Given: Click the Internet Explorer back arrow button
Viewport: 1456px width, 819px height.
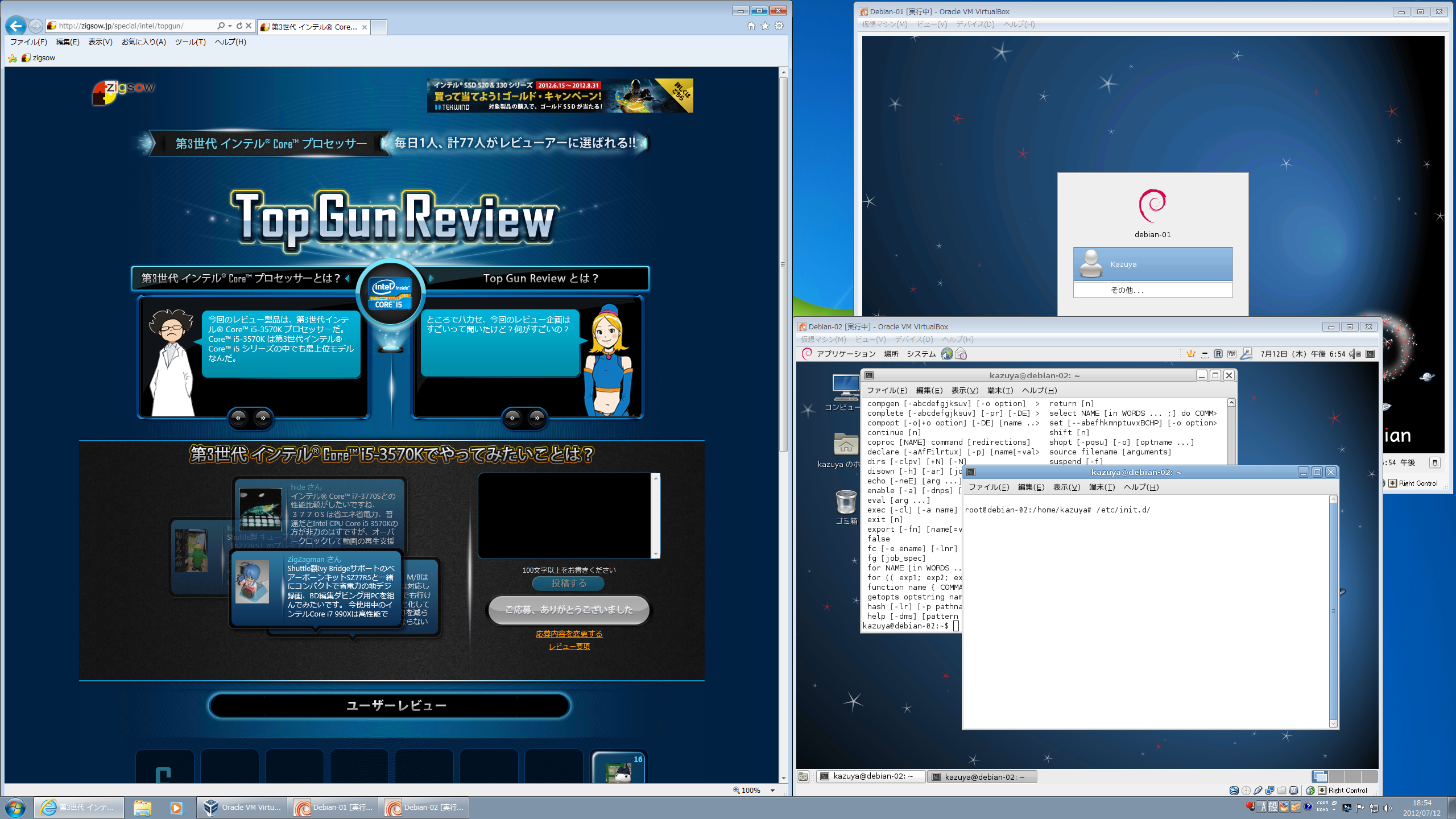Looking at the screenshot, I should pos(16,26).
